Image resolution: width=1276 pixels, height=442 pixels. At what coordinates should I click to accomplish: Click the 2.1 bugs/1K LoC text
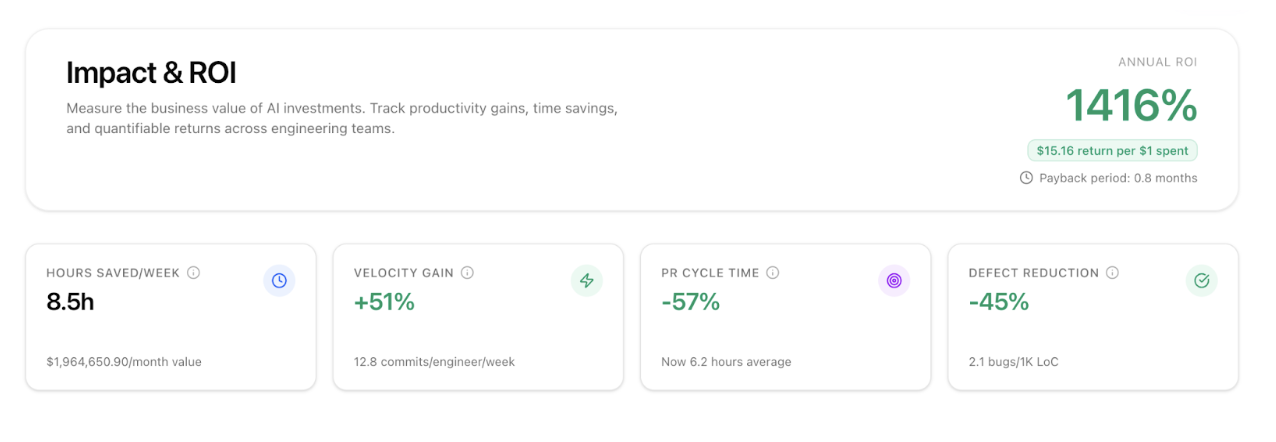pos(1014,362)
